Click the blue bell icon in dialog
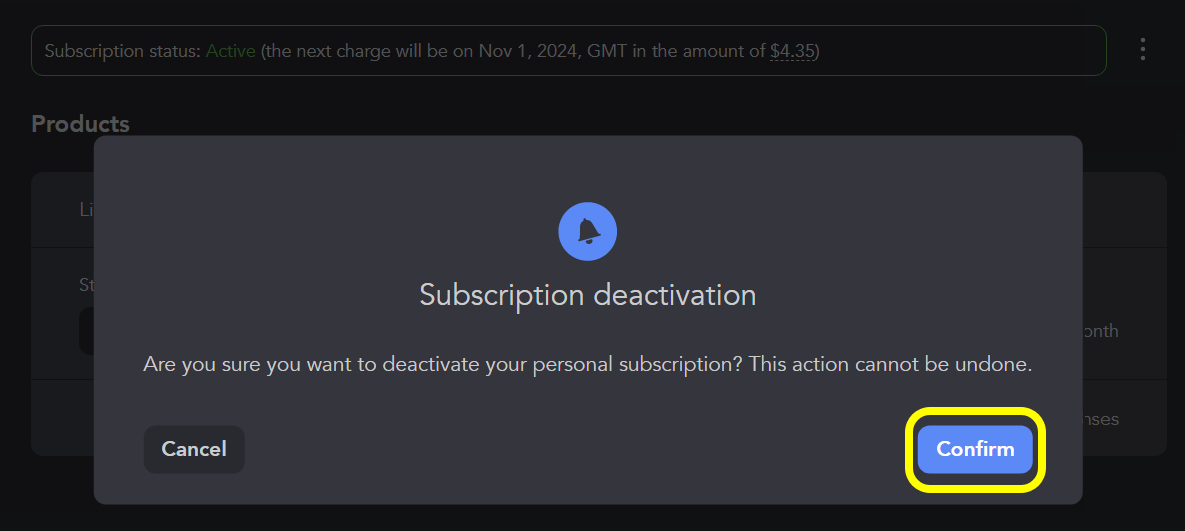The image size is (1185, 531). click(x=587, y=231)
